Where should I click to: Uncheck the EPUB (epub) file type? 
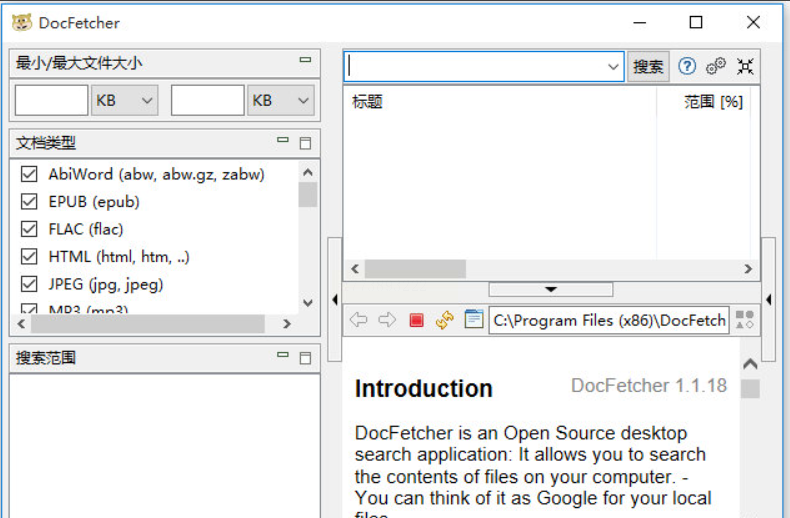pyautogui.click(x=29, y=202)
